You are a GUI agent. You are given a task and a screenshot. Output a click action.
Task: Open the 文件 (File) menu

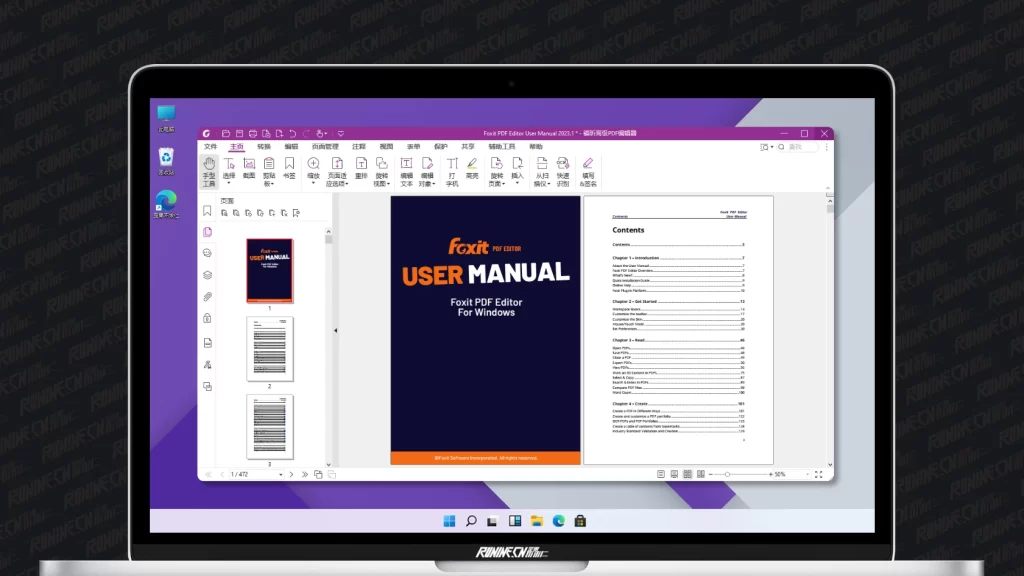[x=210, y=146]
